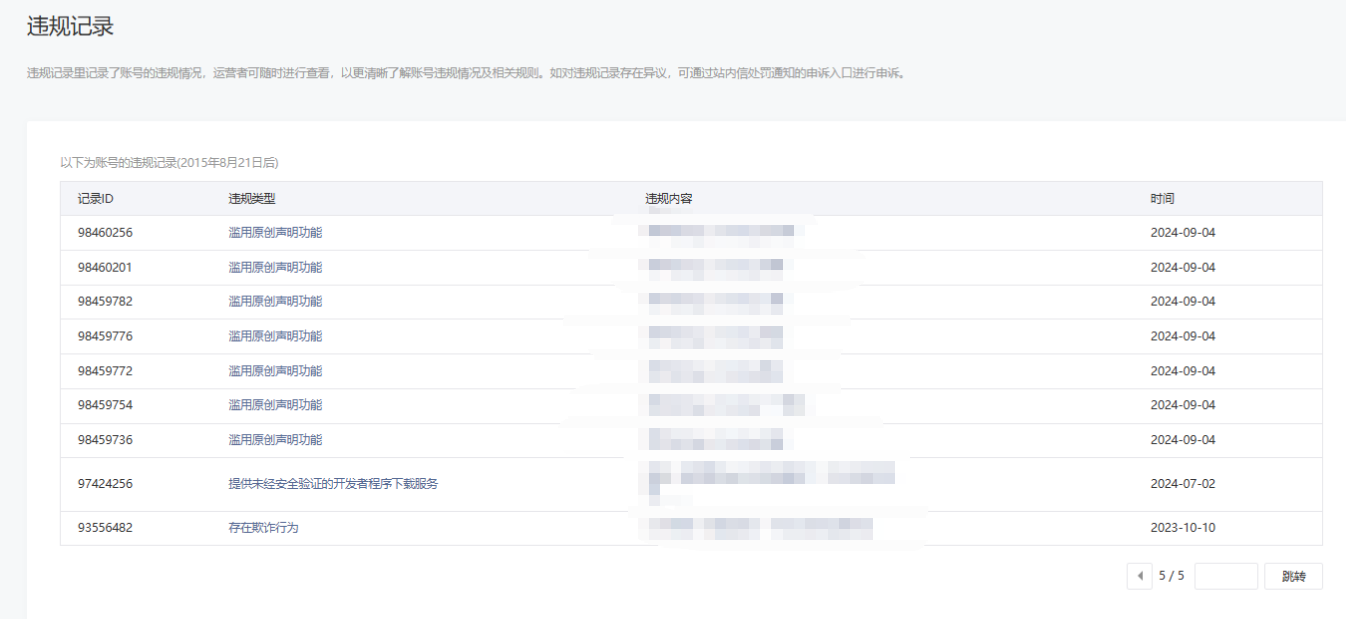Click the 2023-10-10 date cell
The height and width of the screenshot is (619, 1346).
[x=1183, y=528]
